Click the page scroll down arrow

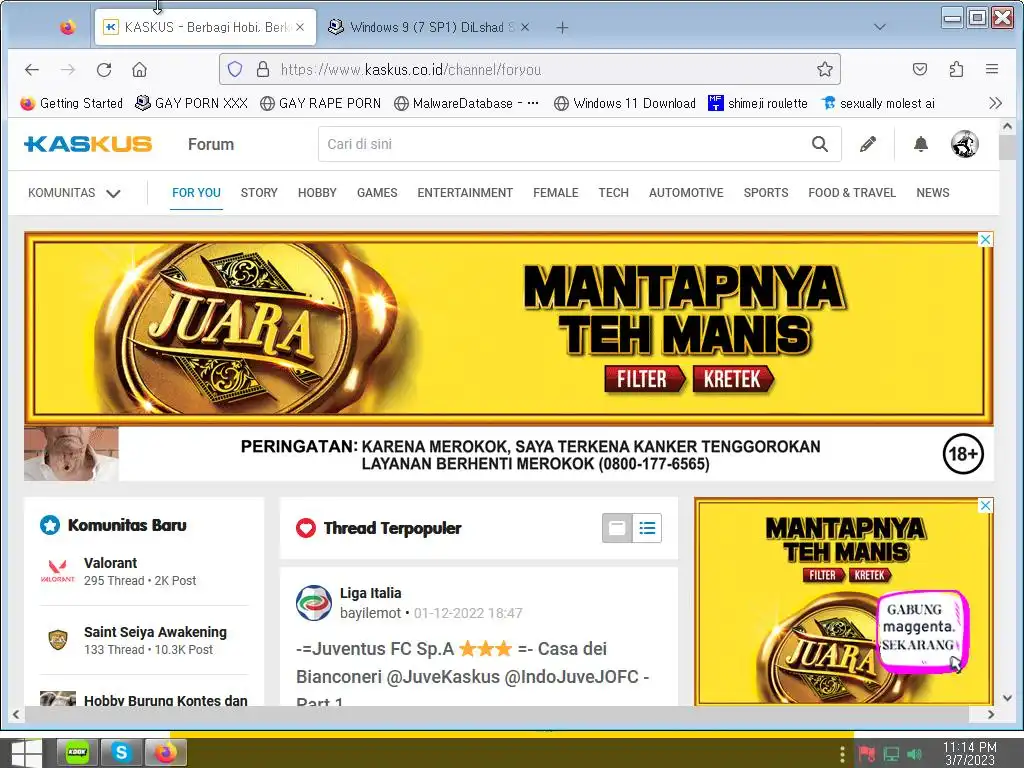pos(1008,697)
